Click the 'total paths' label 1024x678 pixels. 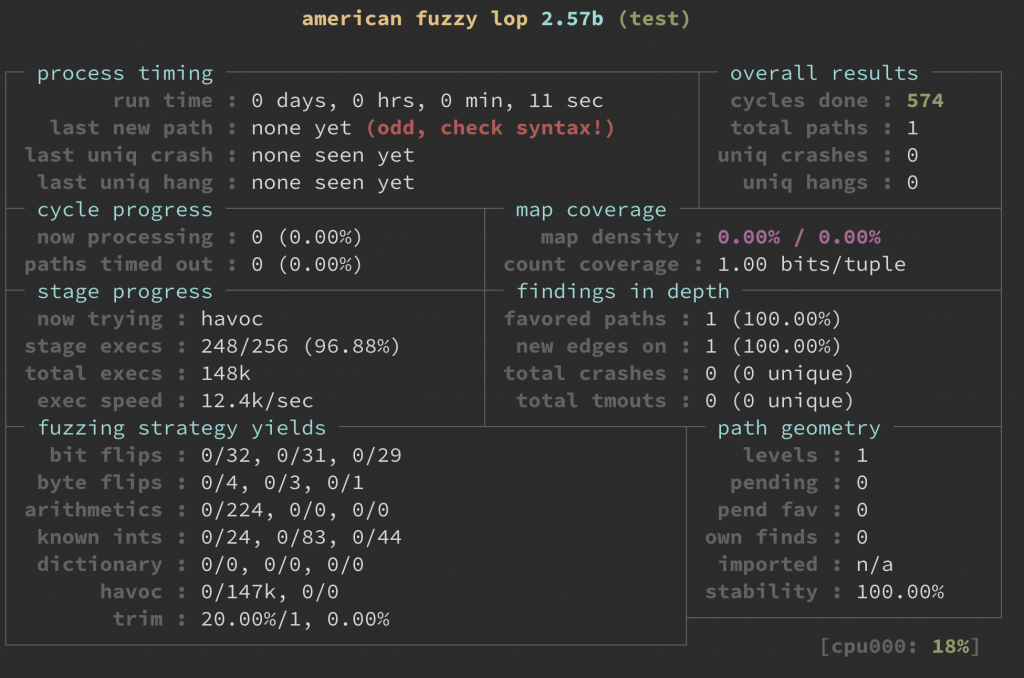point(799,128)
